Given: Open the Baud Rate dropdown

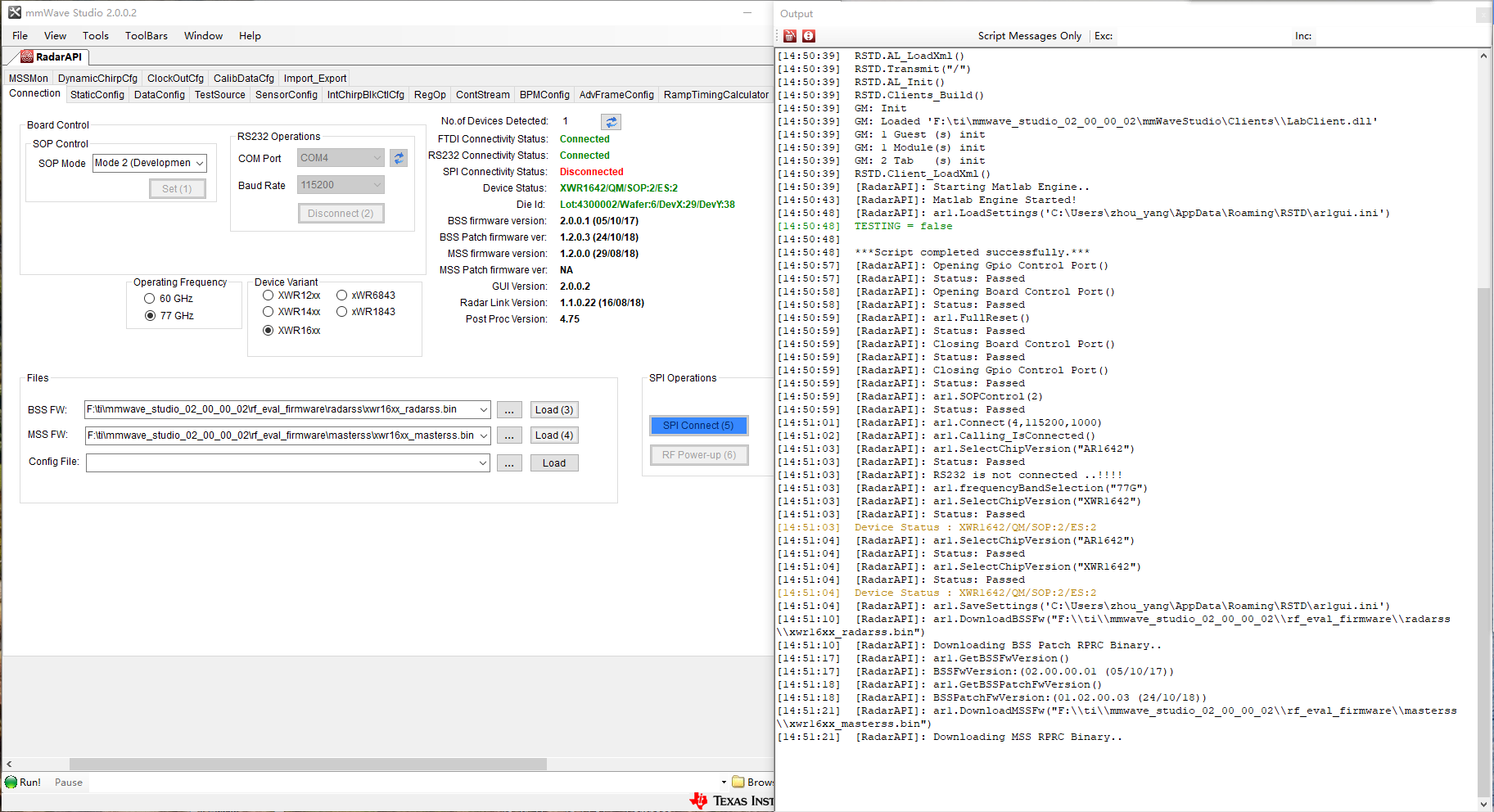Looking at the screenshot, I should [341, 185].
